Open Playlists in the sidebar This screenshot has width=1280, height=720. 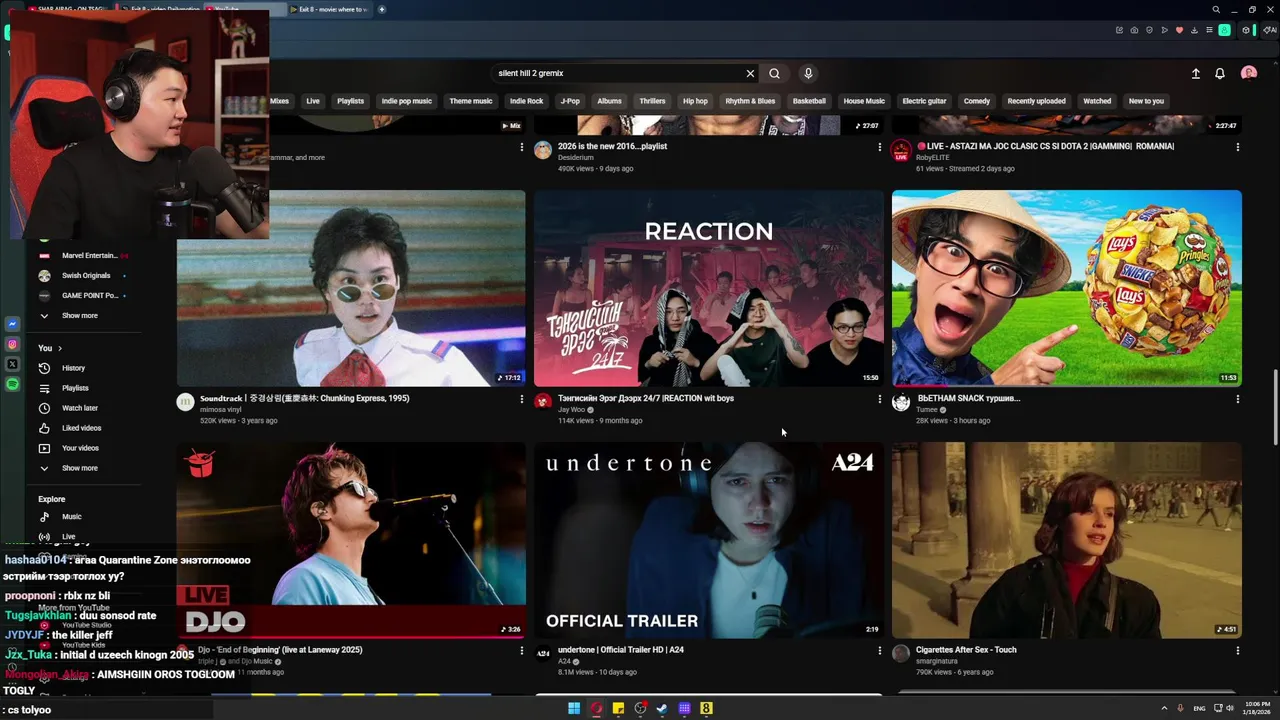75,388
